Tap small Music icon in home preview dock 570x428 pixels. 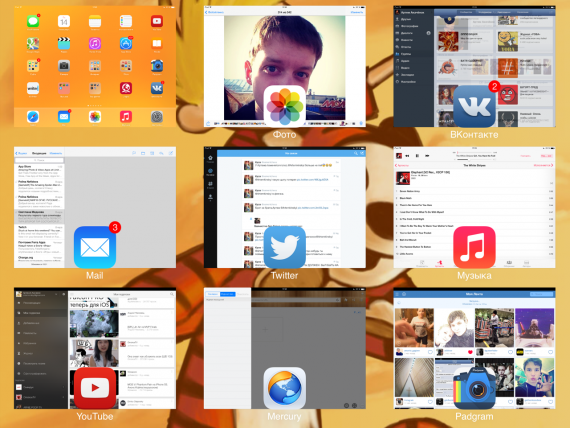pos(126,117)
